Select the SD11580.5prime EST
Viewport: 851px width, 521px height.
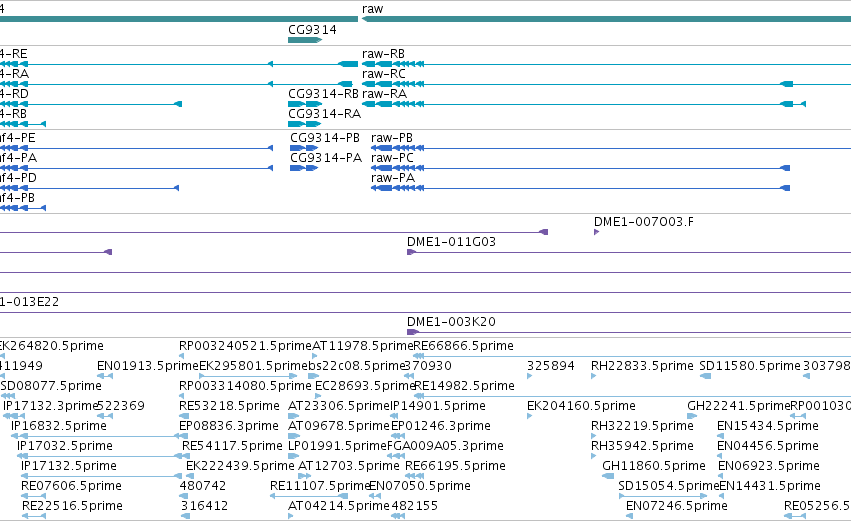pyautogui.click(x=750, y=366)
